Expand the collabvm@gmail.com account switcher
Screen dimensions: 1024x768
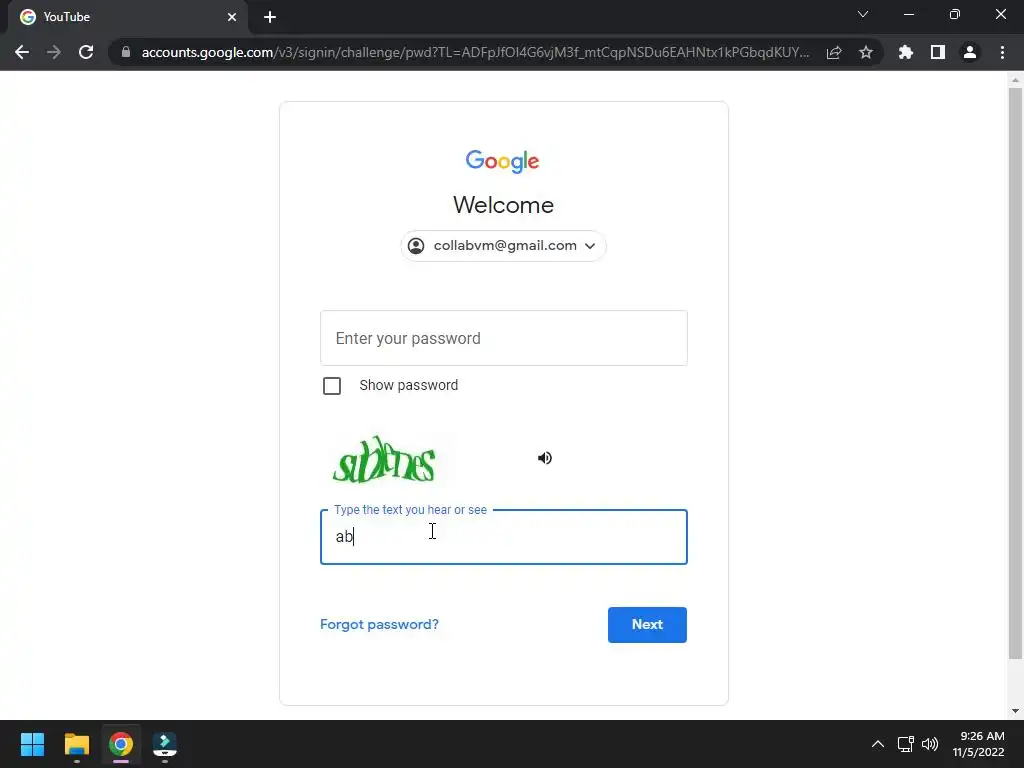coord(504,246)
